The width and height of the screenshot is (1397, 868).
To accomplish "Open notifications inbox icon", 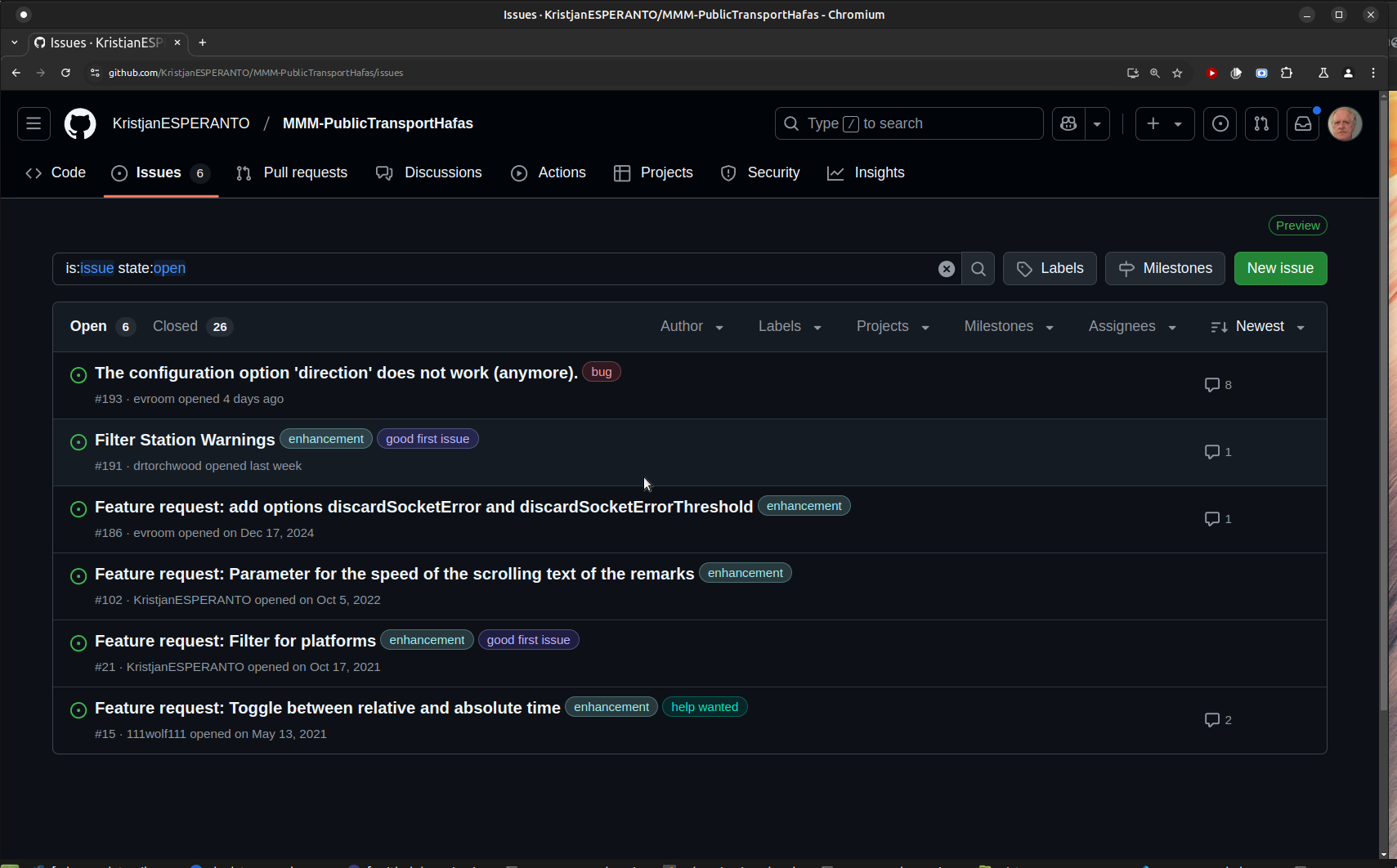I will click(x=1303, y=123).
